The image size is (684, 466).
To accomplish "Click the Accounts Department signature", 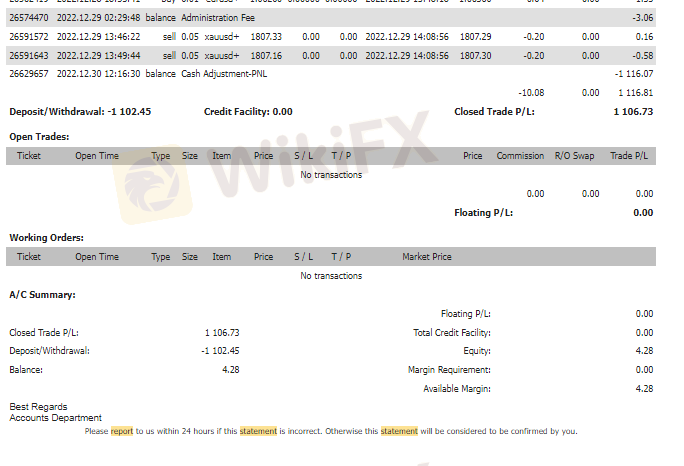I will click(55, 418).
